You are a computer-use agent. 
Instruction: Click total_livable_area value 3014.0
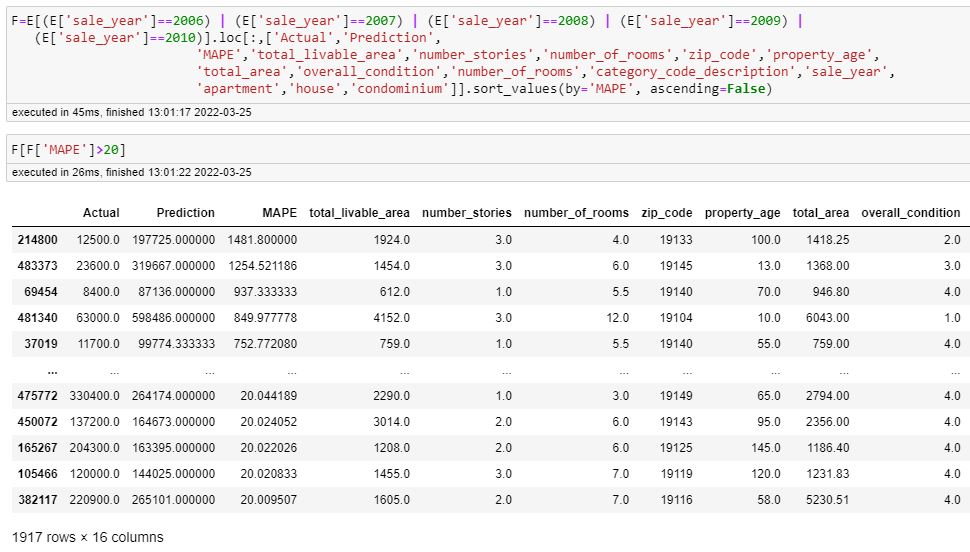(392, 421)
